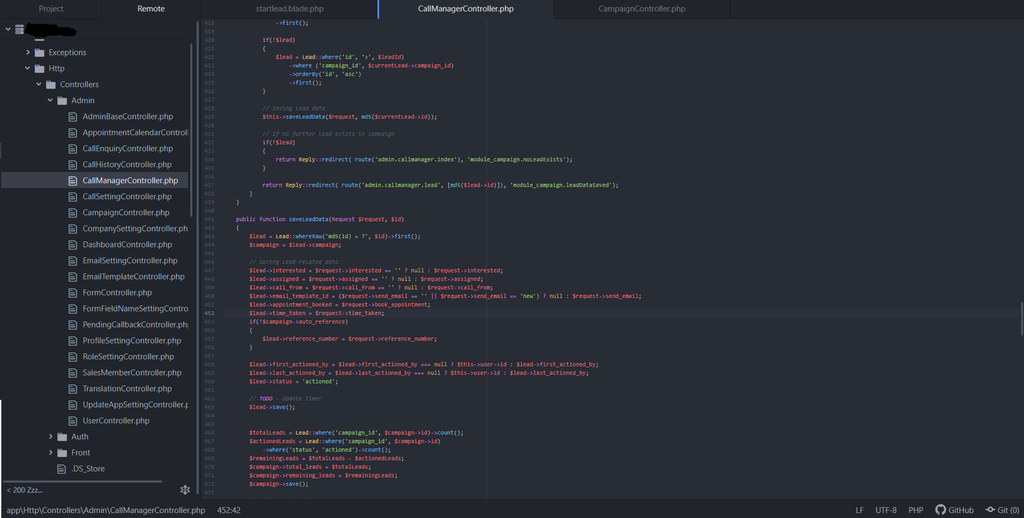This screenshot has height=518, width=1024.
Task: Change the PHP grammar selector
Action: point(915,510)
